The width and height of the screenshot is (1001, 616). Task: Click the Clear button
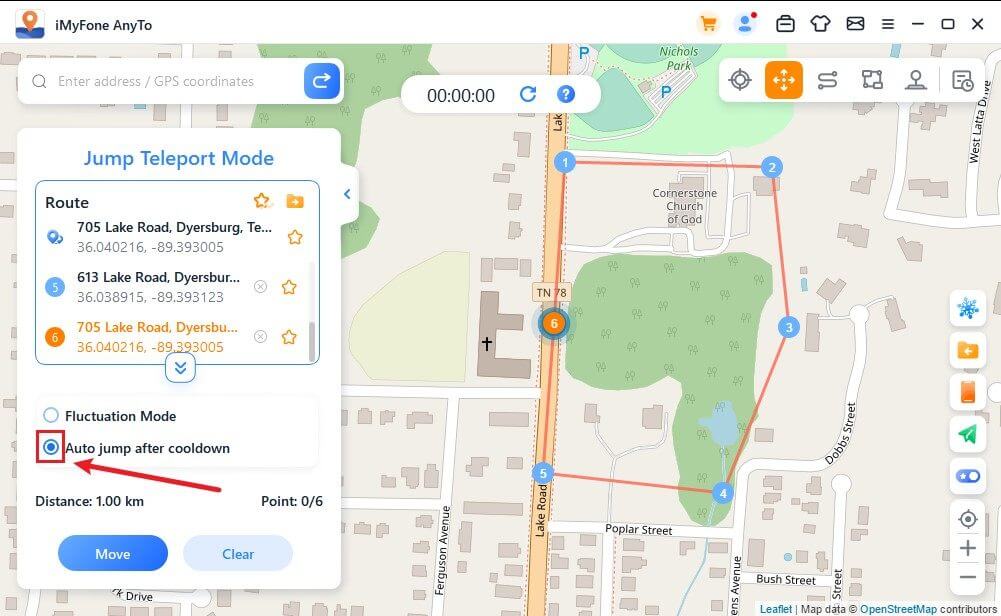click(238, 553)
